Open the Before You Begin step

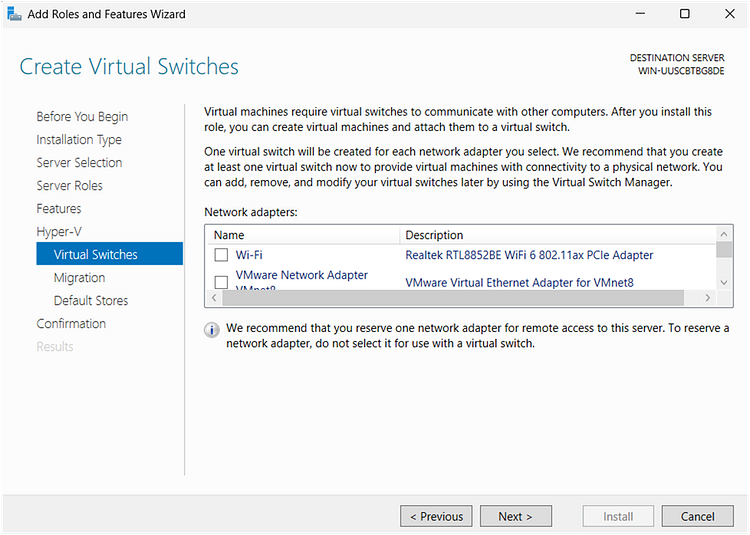(82, 117)
